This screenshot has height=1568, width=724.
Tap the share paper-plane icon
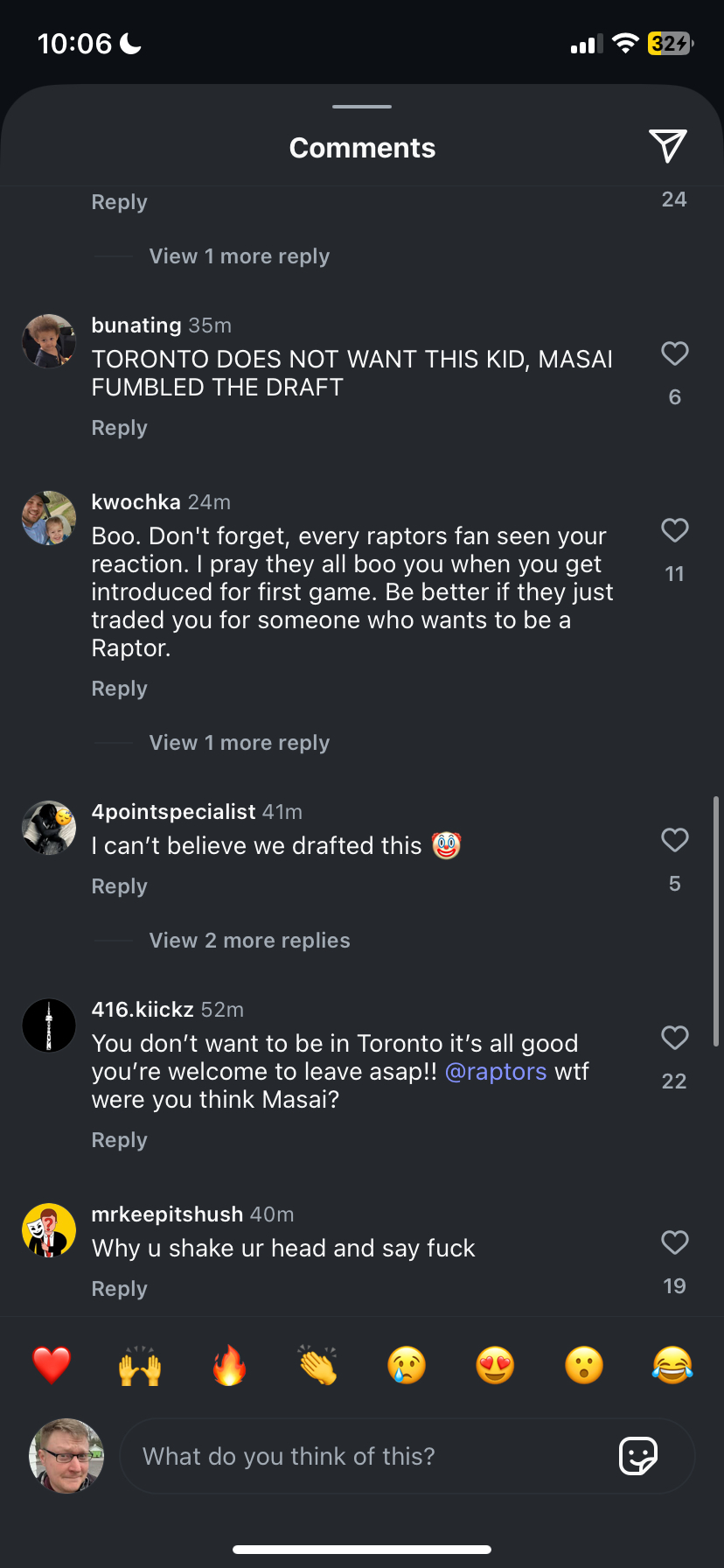(667, 146)
